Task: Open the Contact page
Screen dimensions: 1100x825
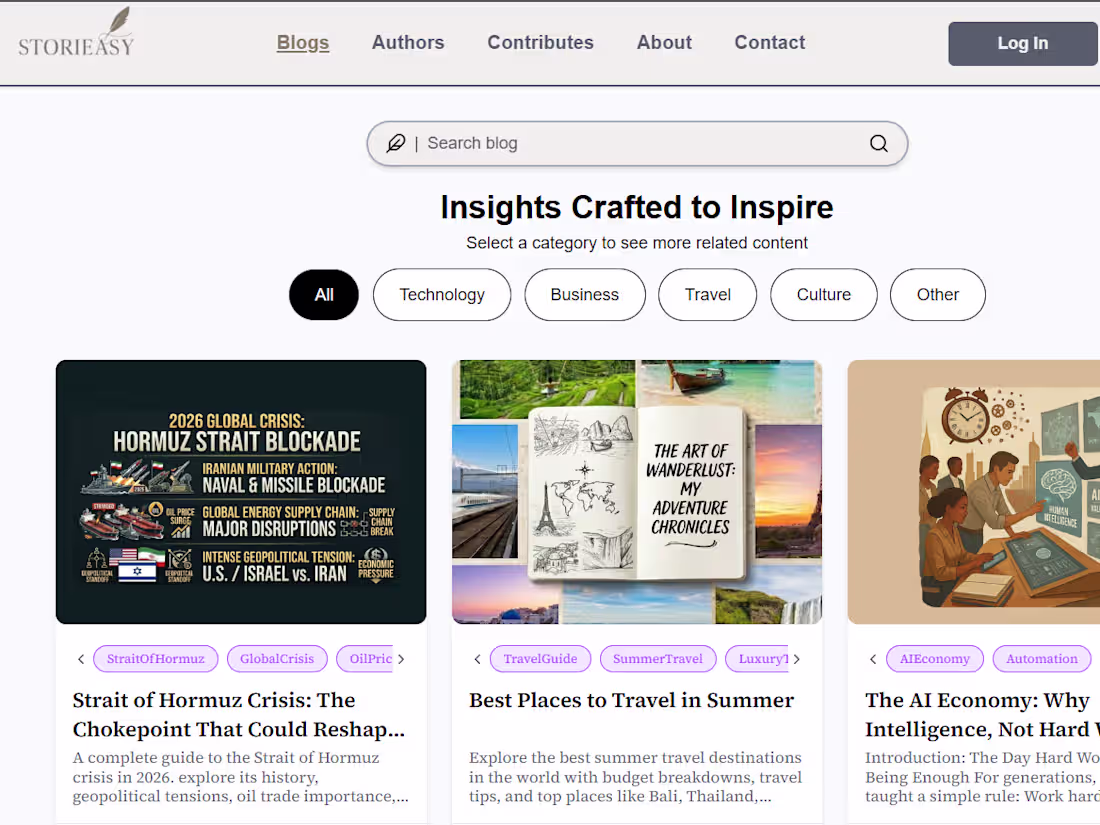Action: 770,43
